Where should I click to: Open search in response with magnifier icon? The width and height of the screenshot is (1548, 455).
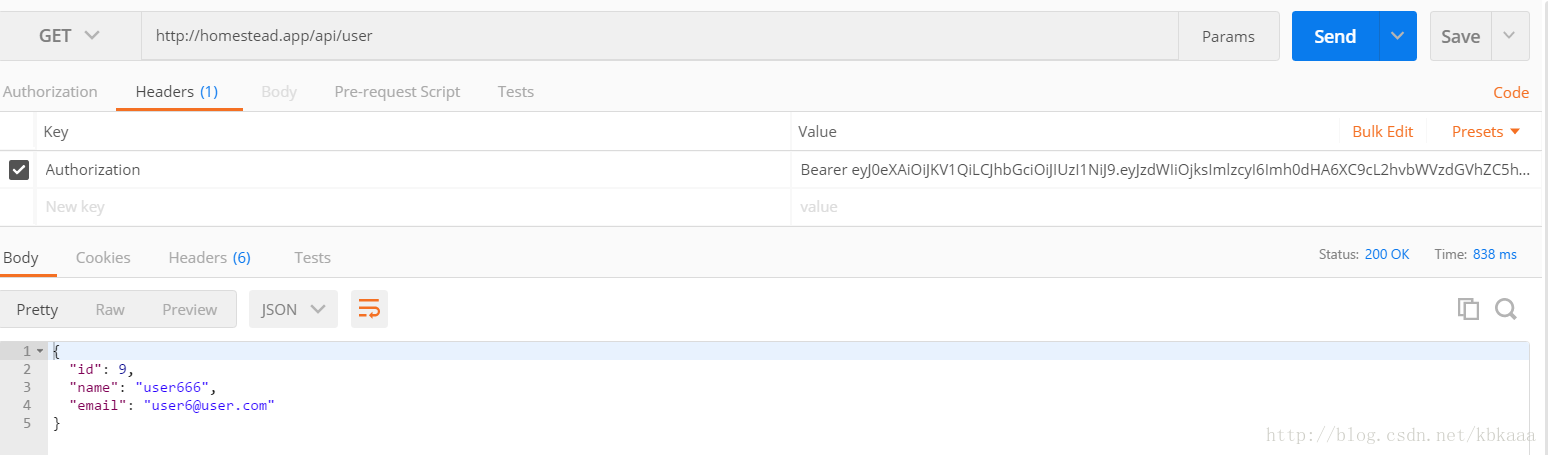click(x=1506, y=309)
